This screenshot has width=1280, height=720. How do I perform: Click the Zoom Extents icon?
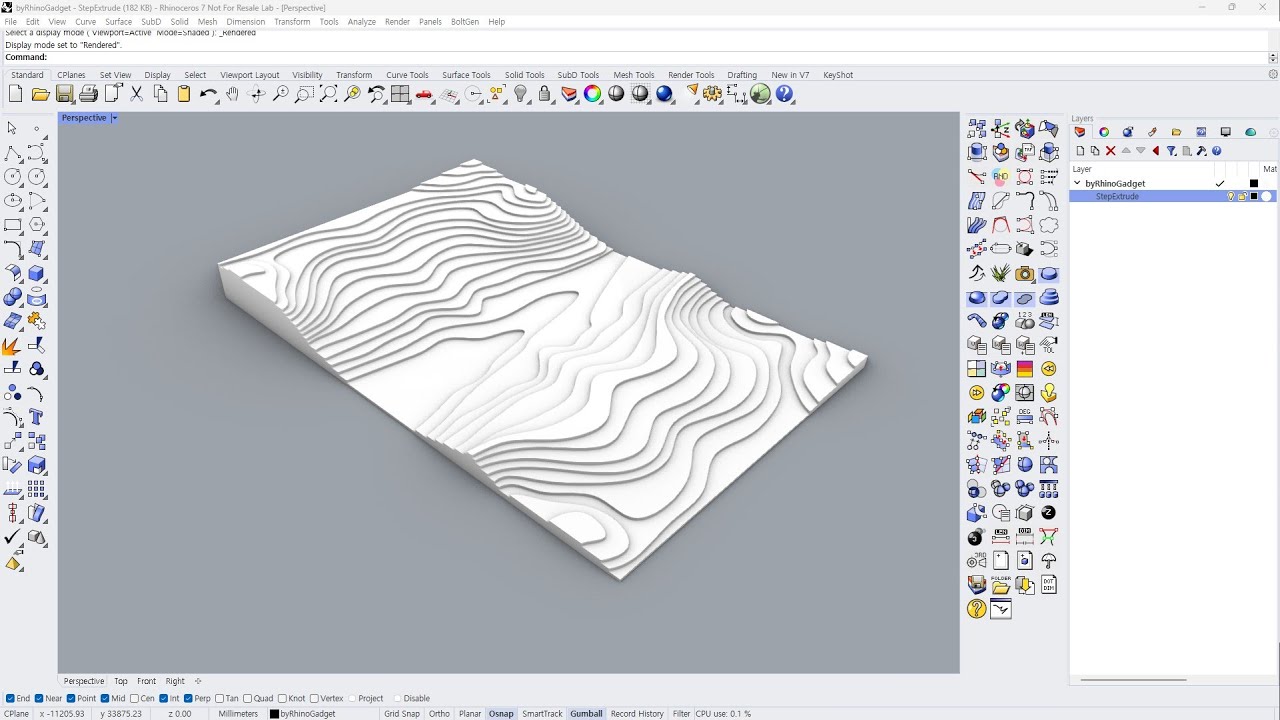(328, 94)
